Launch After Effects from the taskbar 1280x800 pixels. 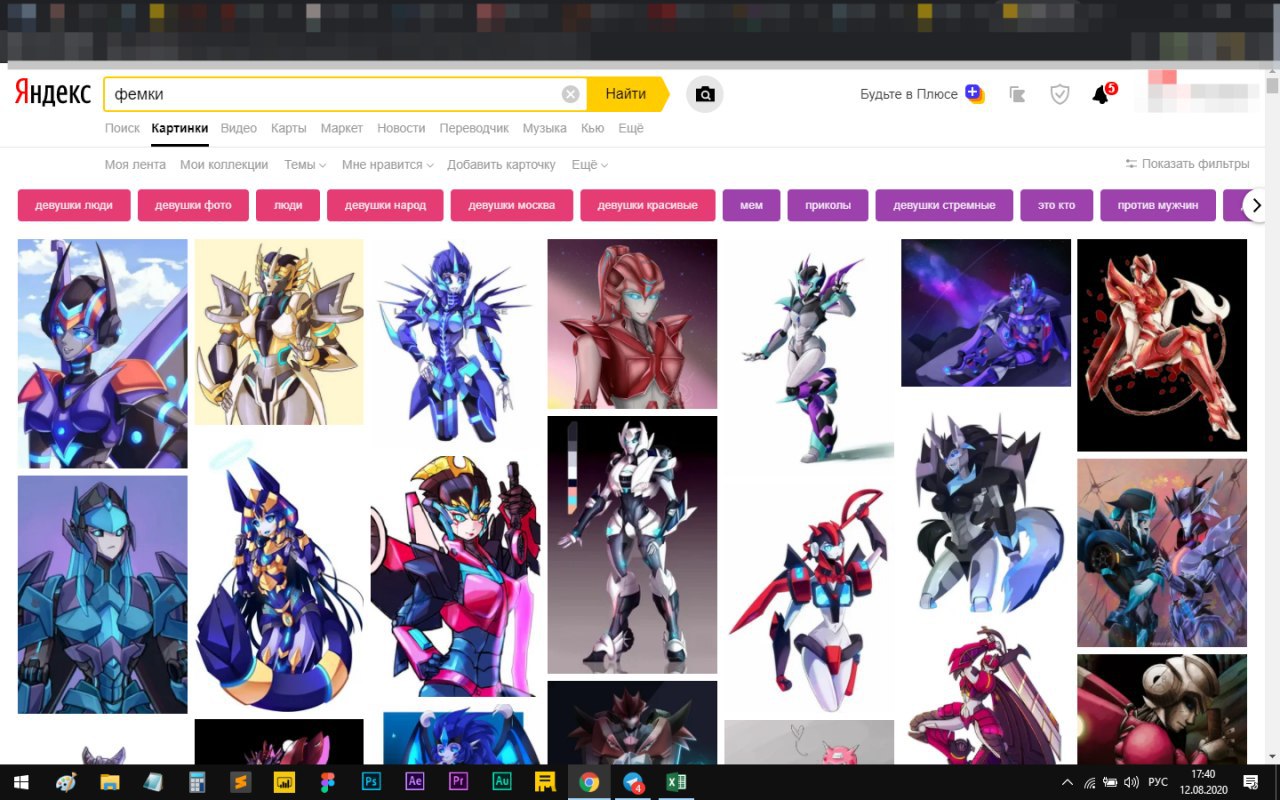point(415,782)
